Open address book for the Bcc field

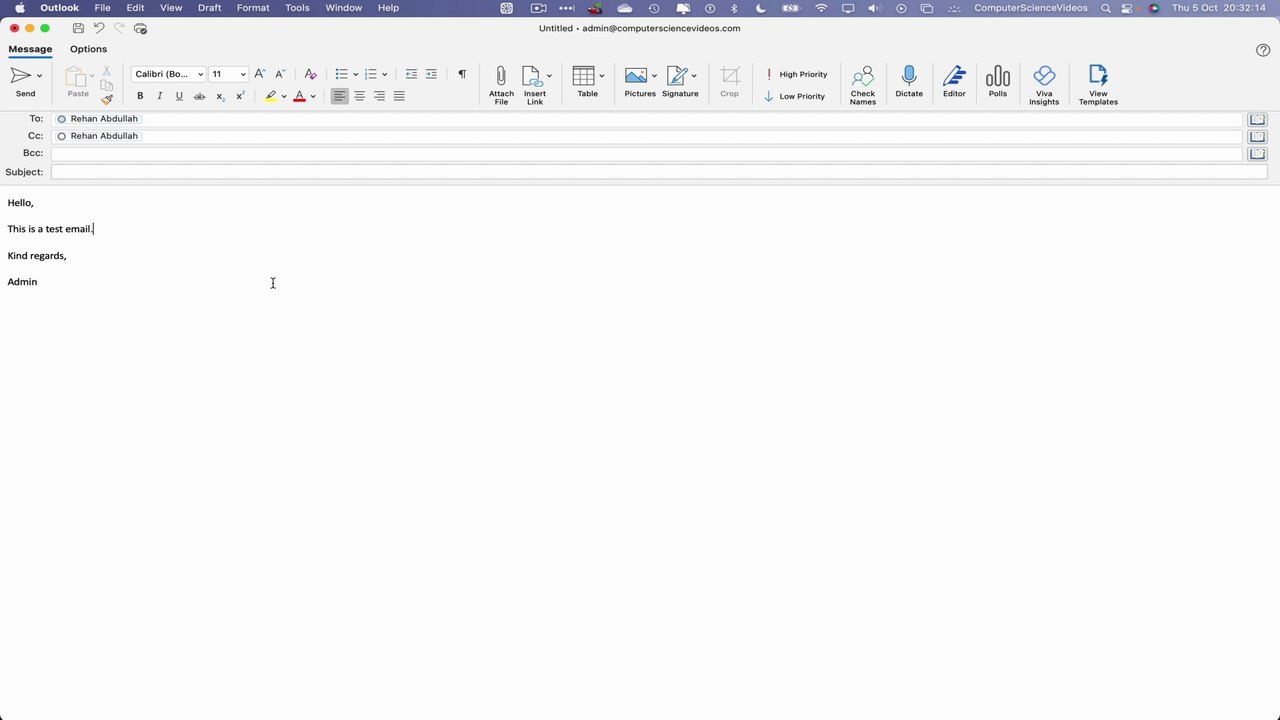[x=1257, y=153]
